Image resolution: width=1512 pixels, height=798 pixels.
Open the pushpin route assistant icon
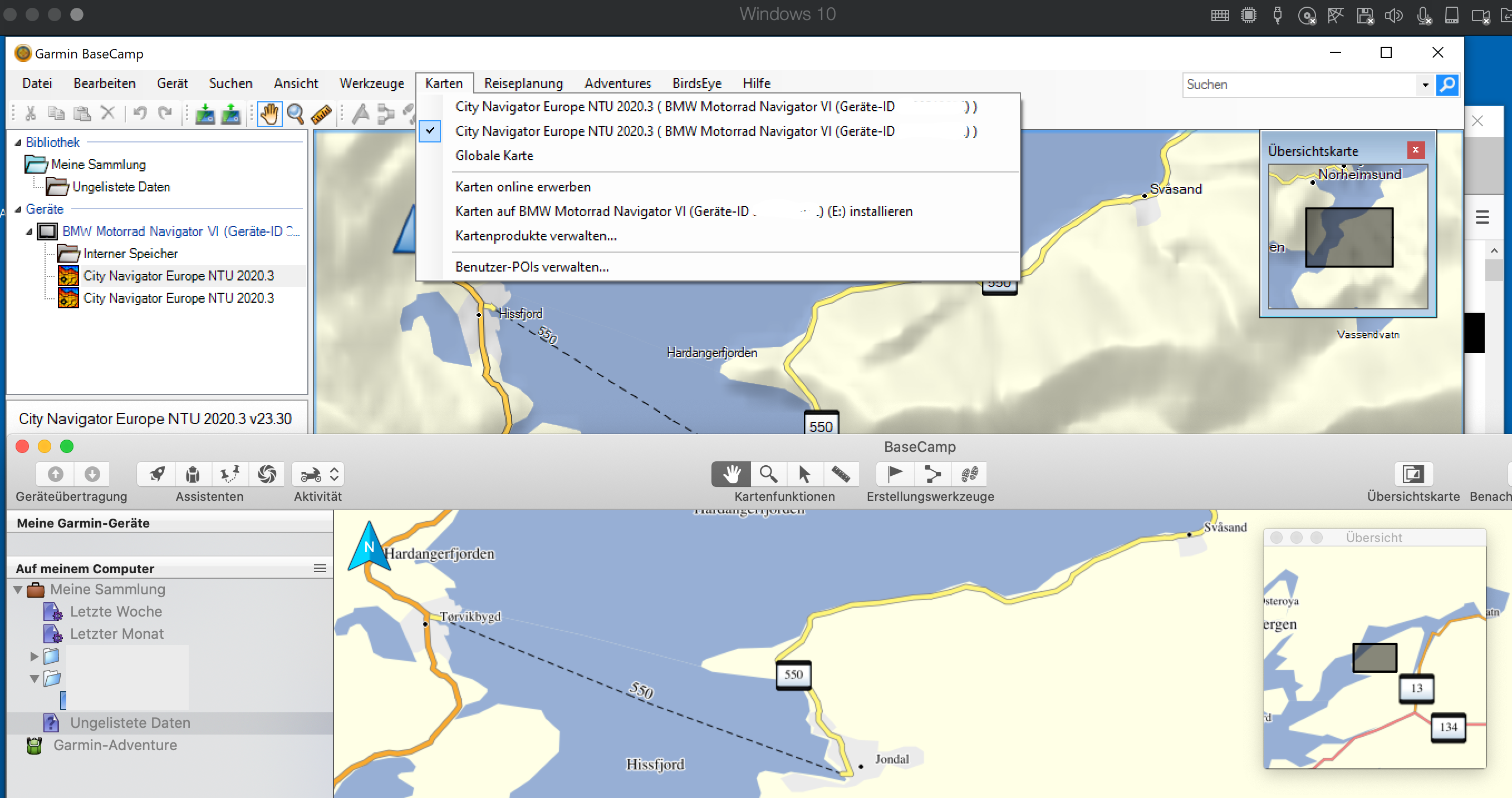point(229,474)
